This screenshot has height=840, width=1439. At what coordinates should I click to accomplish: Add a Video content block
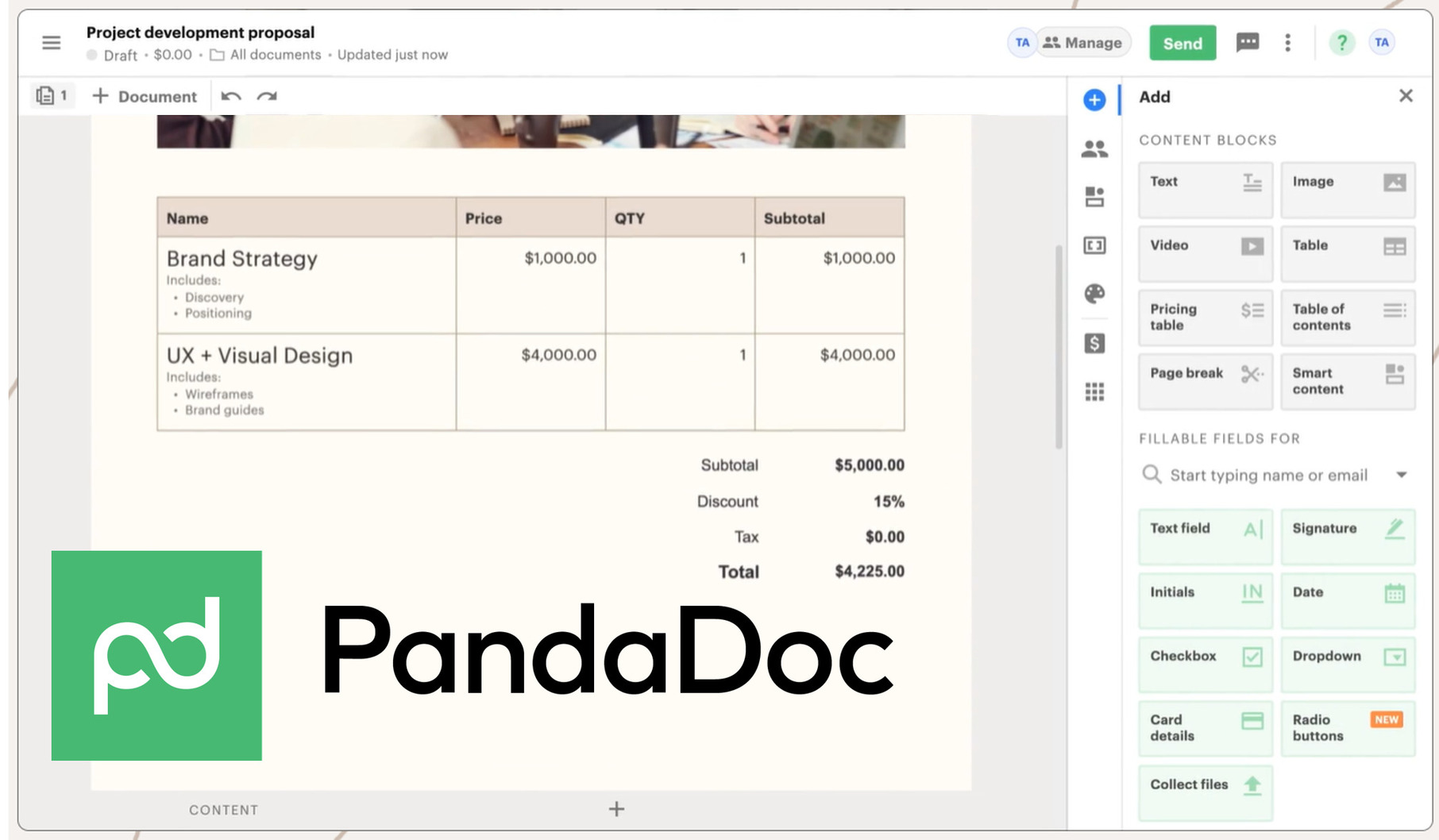[x=1206, y=254]
